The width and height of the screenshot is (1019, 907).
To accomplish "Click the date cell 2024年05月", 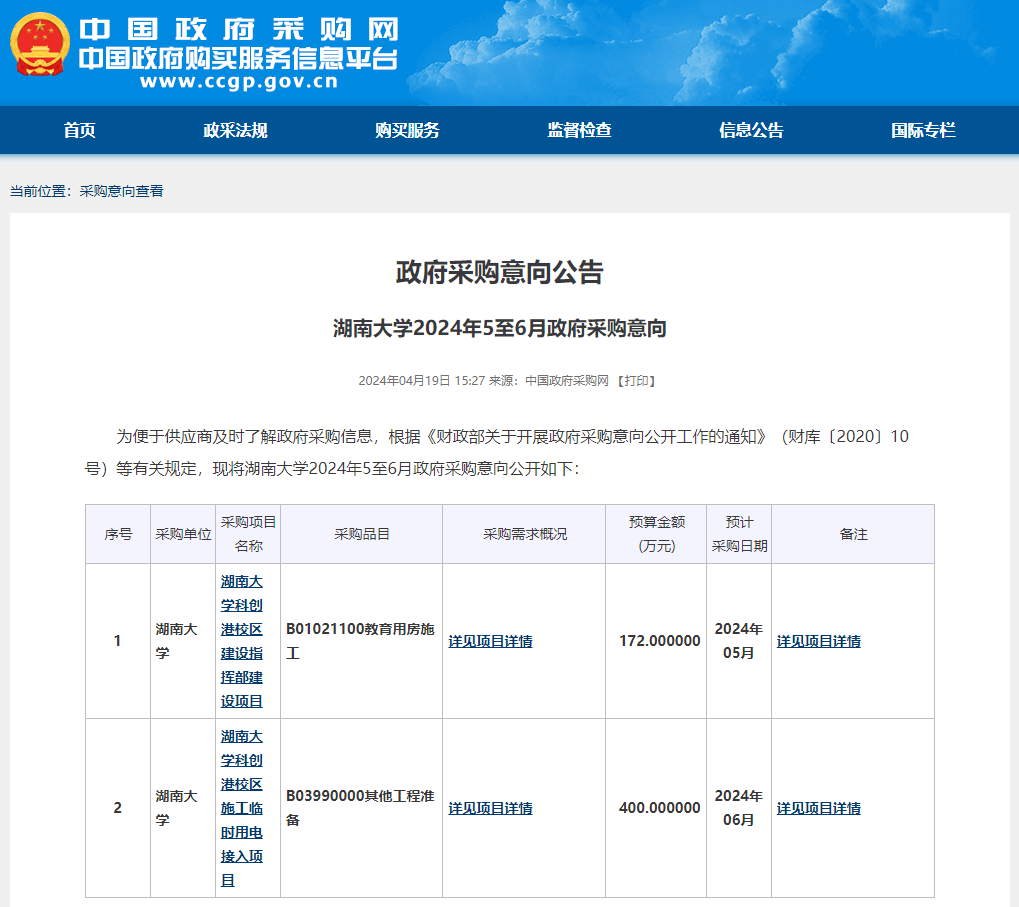I will coord(739,641).
